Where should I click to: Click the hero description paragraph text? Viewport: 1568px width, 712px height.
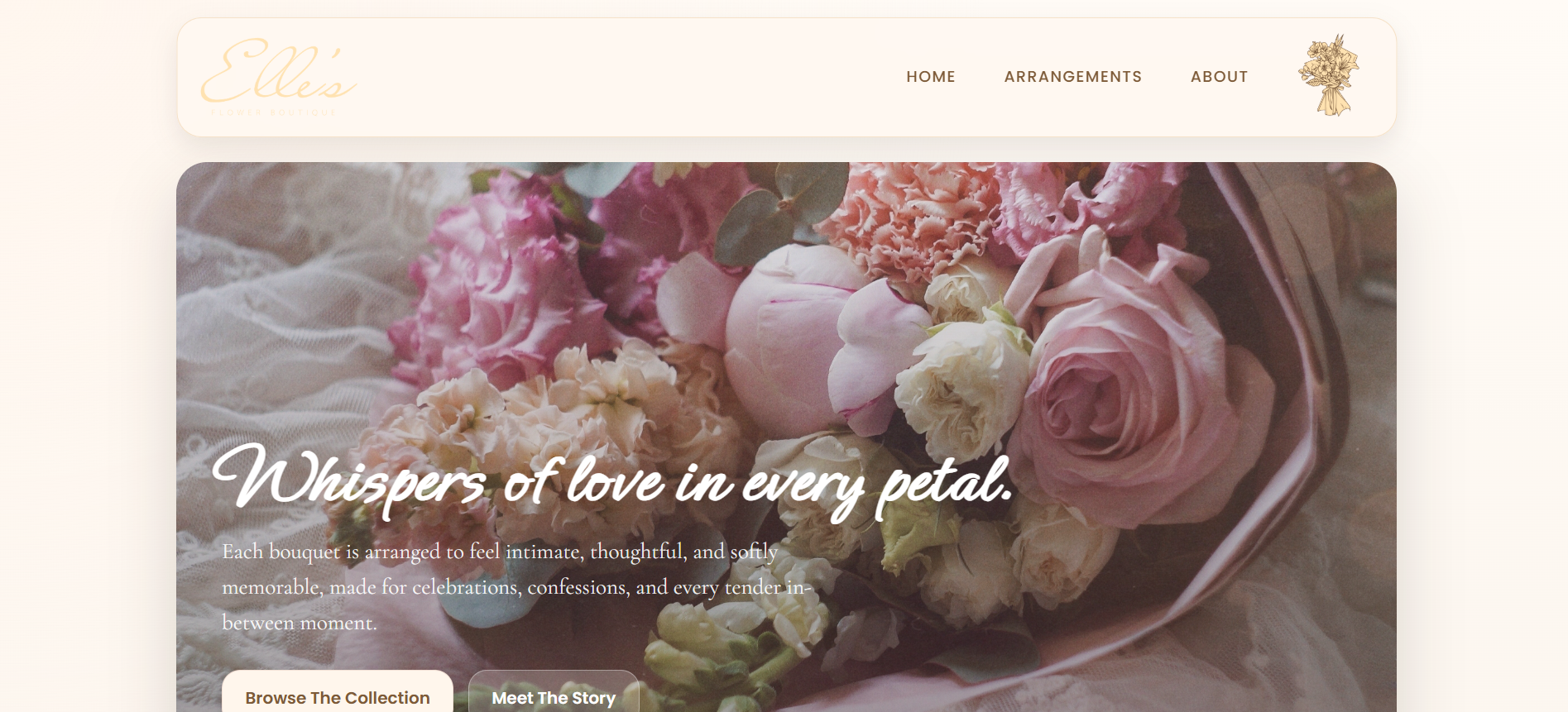tap(517, 586)
